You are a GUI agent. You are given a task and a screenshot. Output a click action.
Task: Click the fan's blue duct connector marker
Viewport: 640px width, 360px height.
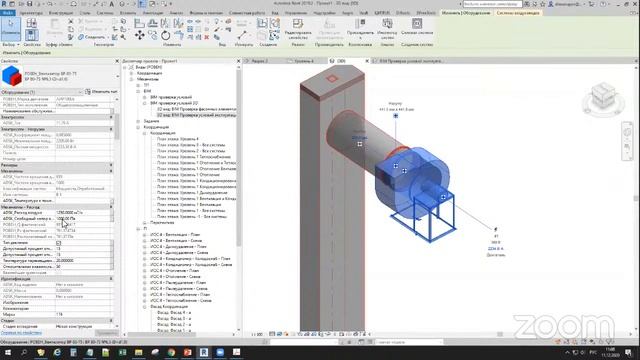click(x=396, y=116)
